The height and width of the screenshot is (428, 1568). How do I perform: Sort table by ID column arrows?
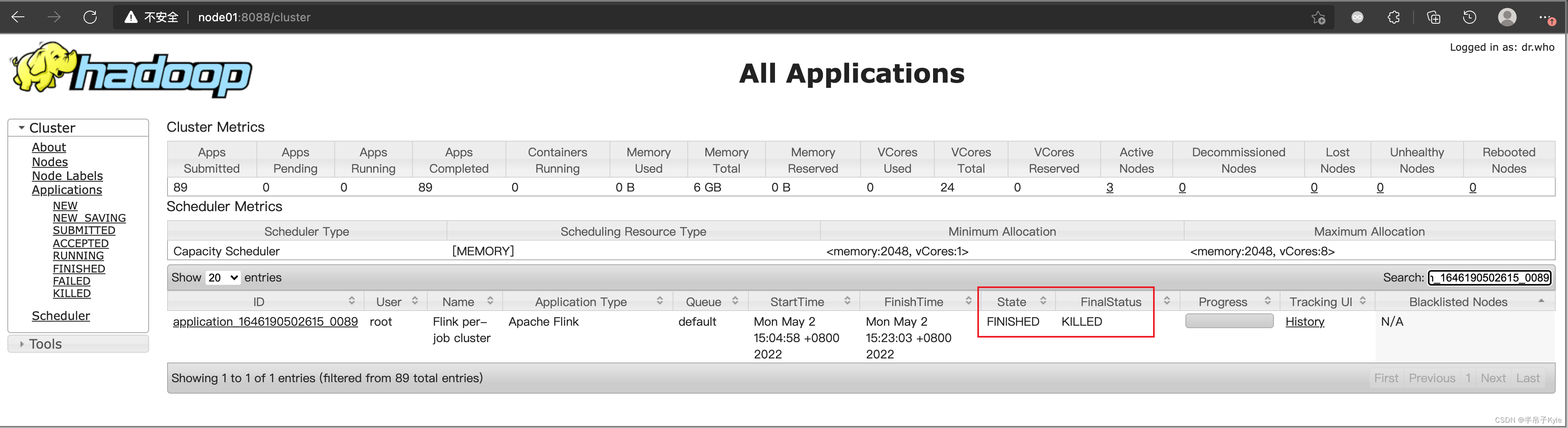tap(352, 301)
